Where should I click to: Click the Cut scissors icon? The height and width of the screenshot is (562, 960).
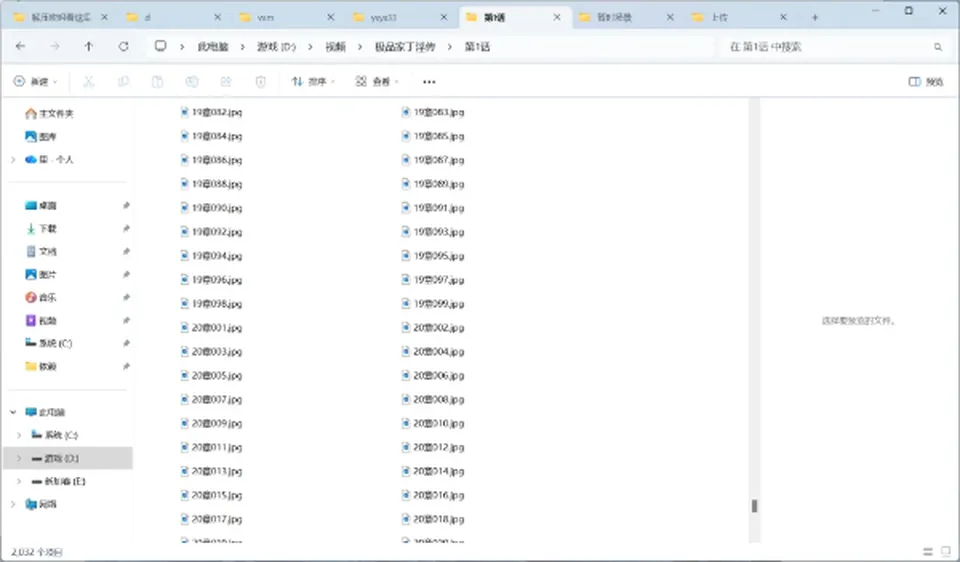pos(89,81)
